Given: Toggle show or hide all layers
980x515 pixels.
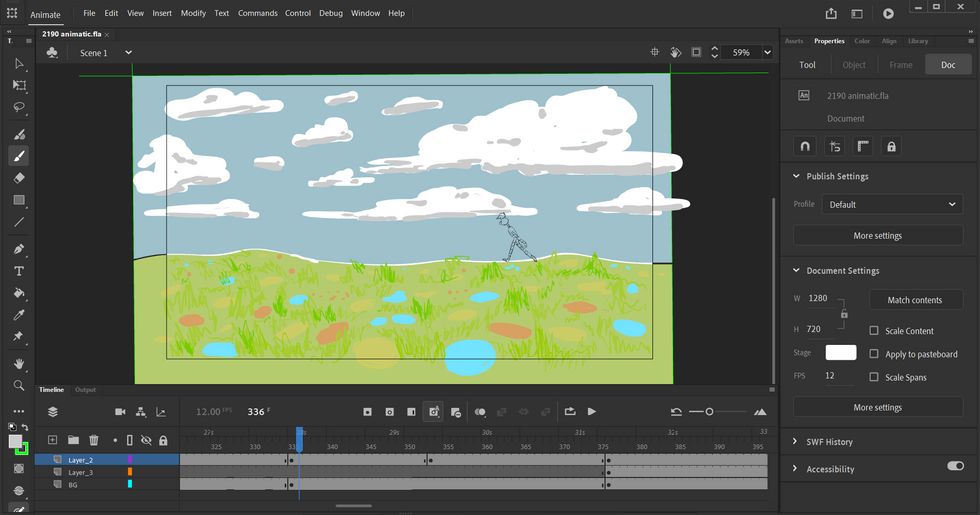Looking at the screenshot, I should point(146,440).
